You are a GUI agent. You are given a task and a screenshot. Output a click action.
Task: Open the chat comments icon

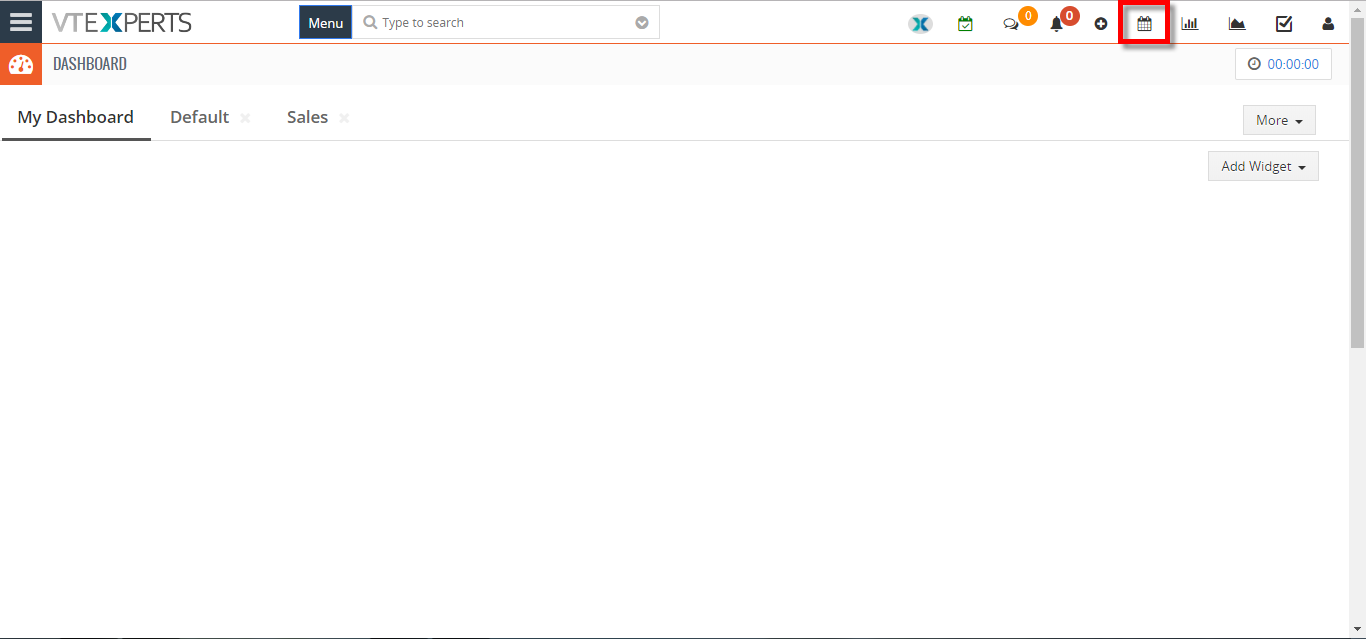click(1011, 24)
